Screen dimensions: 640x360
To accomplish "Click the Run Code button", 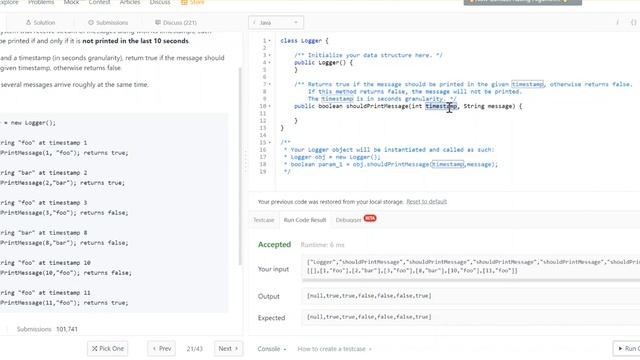I will pos(627,349).
